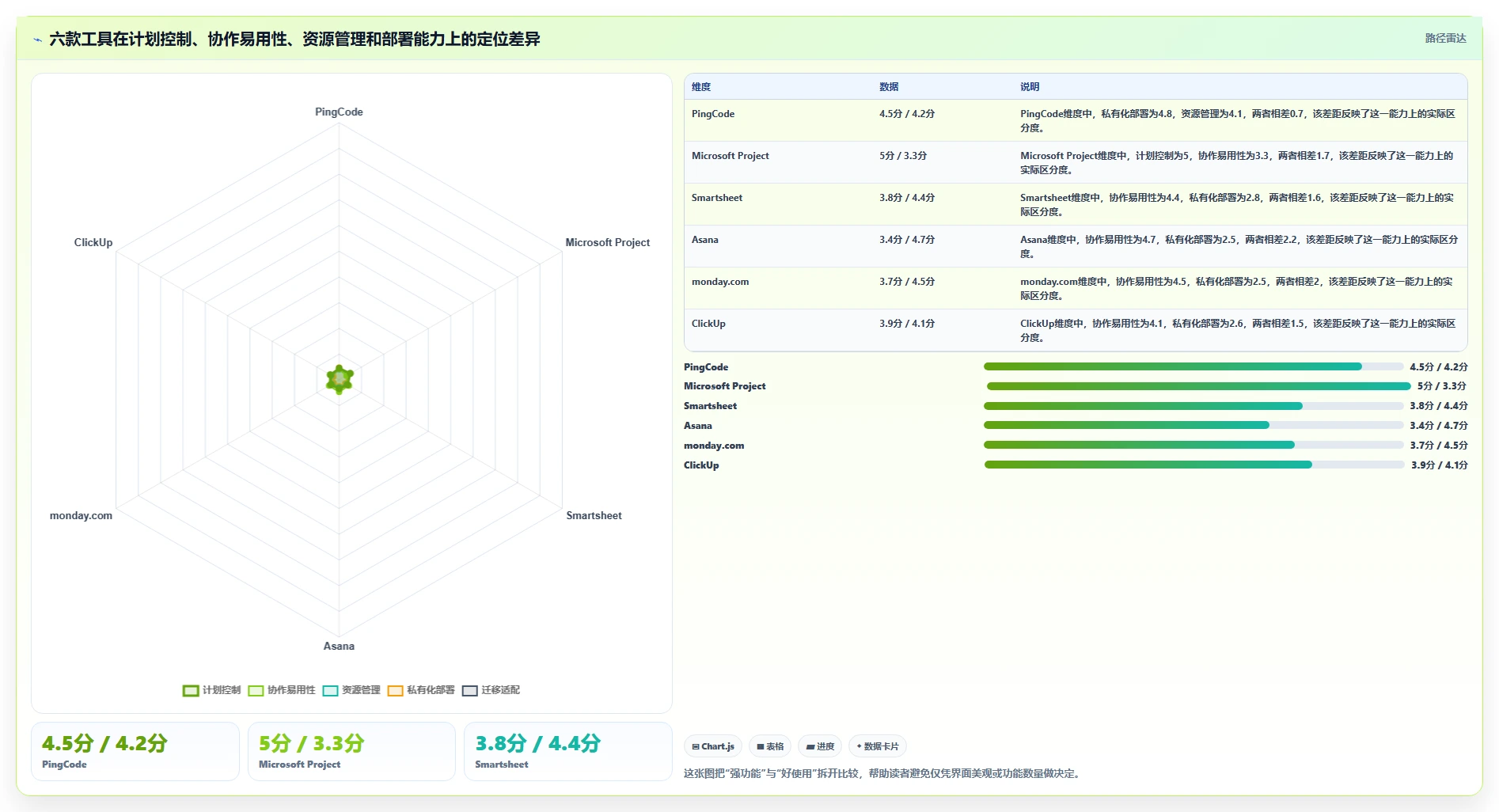This screenshot has width=1499, height=812.
Task: Click the Microsoft Project维度中 description text
Action: coord(1237,162)
